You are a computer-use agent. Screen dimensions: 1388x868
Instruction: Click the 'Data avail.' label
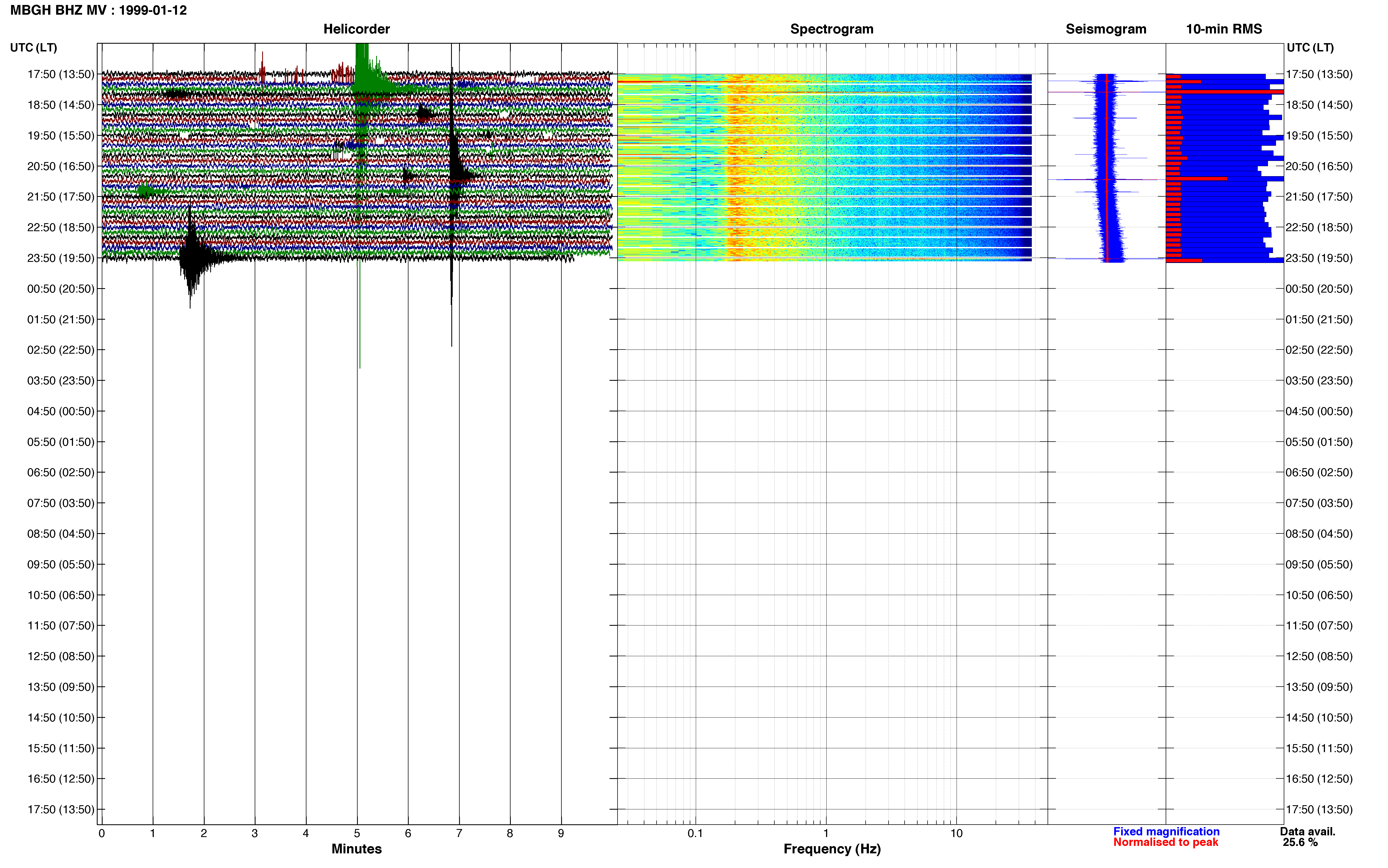pyautogui.click(x=1308, y=831)
